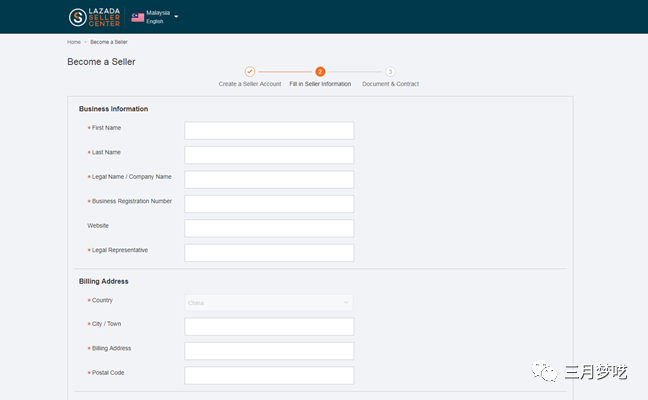Click the Website input field
648x400 pixels.
[x=269, y=228]
